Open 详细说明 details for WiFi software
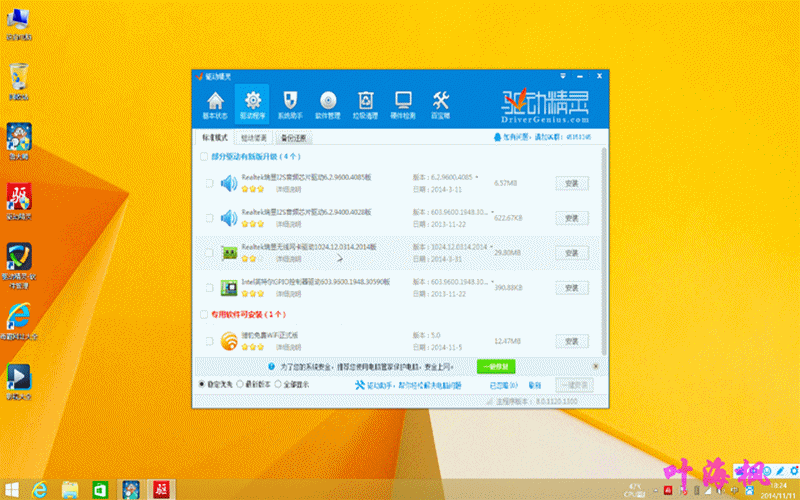Screen dimensions: 800x500 tap(289, 347)
